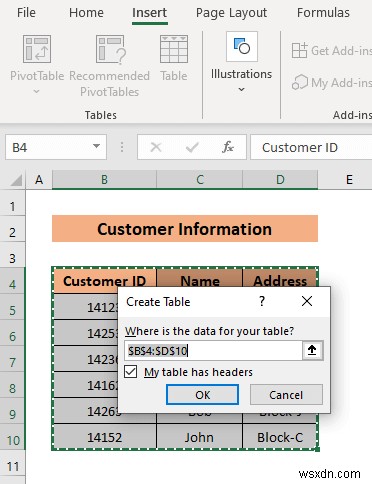
Task: Click Get Add-ins icon
Action: point(299,51)
